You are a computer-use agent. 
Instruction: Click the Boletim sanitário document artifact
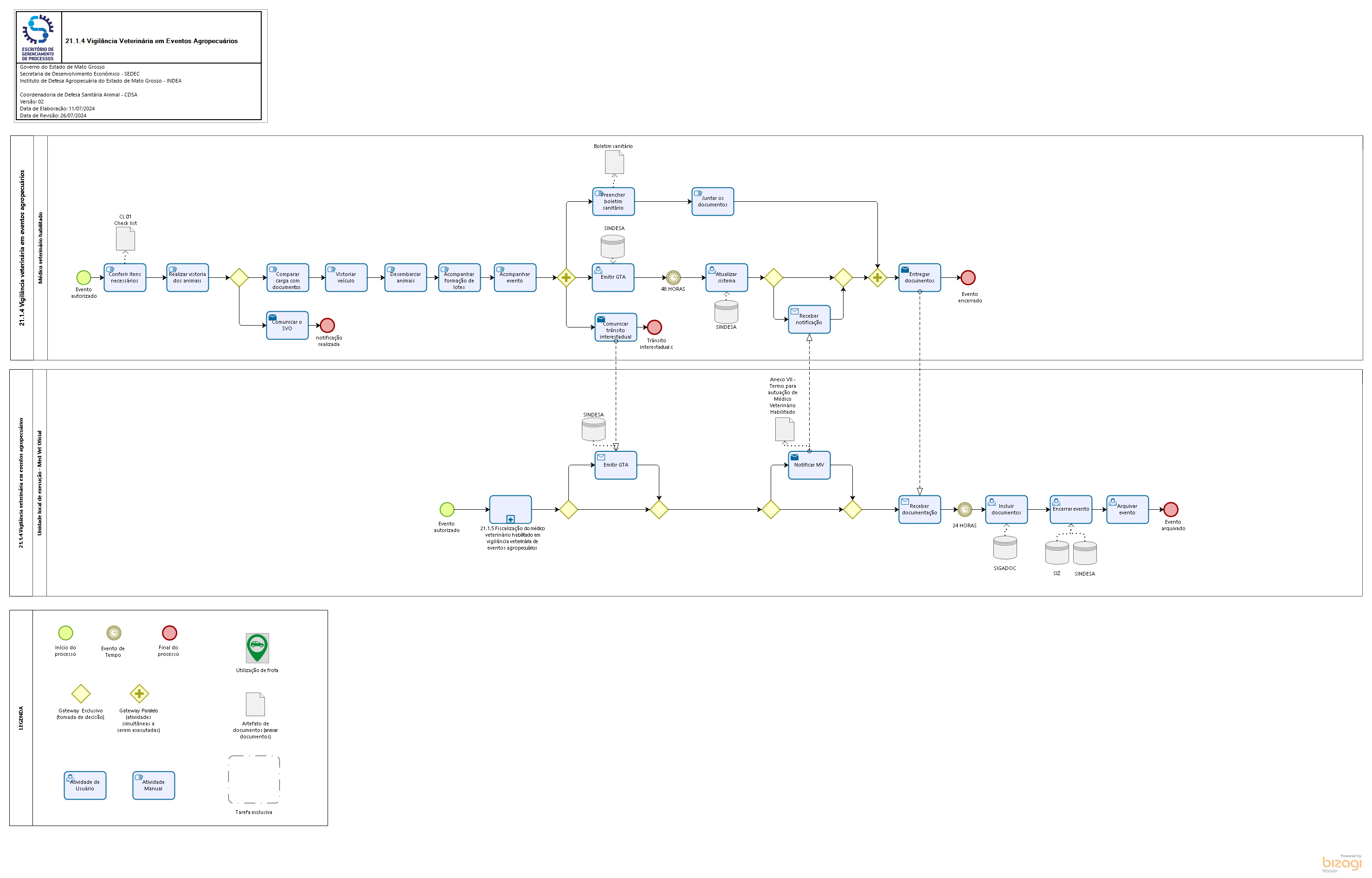615,162
